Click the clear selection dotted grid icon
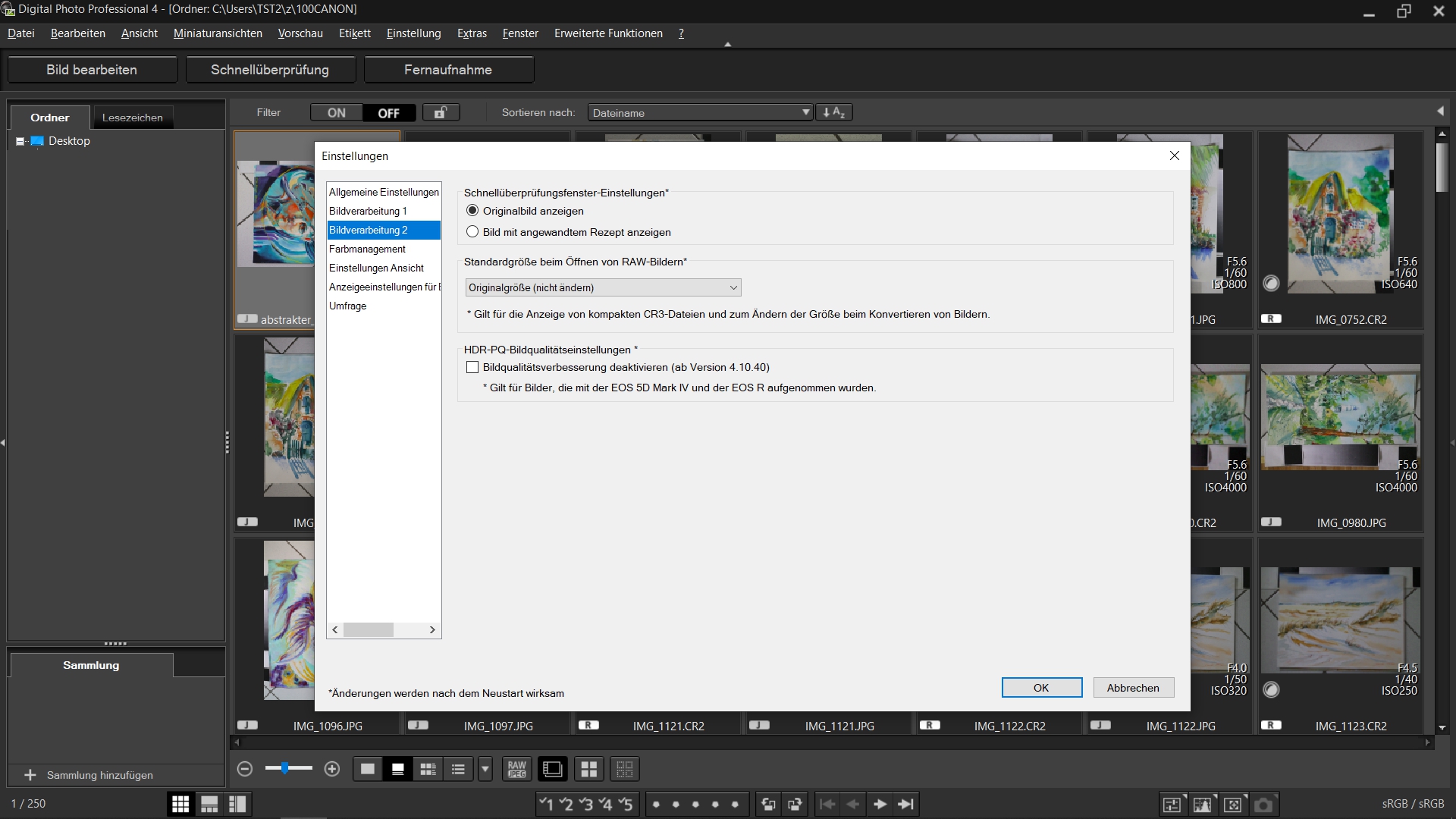The height and width of the screenshot is (819, 1456). tap(625, 769)
